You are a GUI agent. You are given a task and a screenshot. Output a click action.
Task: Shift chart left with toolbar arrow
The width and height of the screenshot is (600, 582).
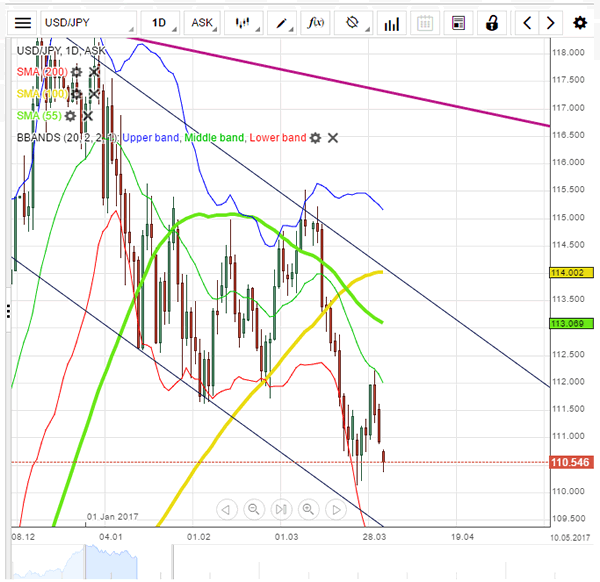[527, 23]
